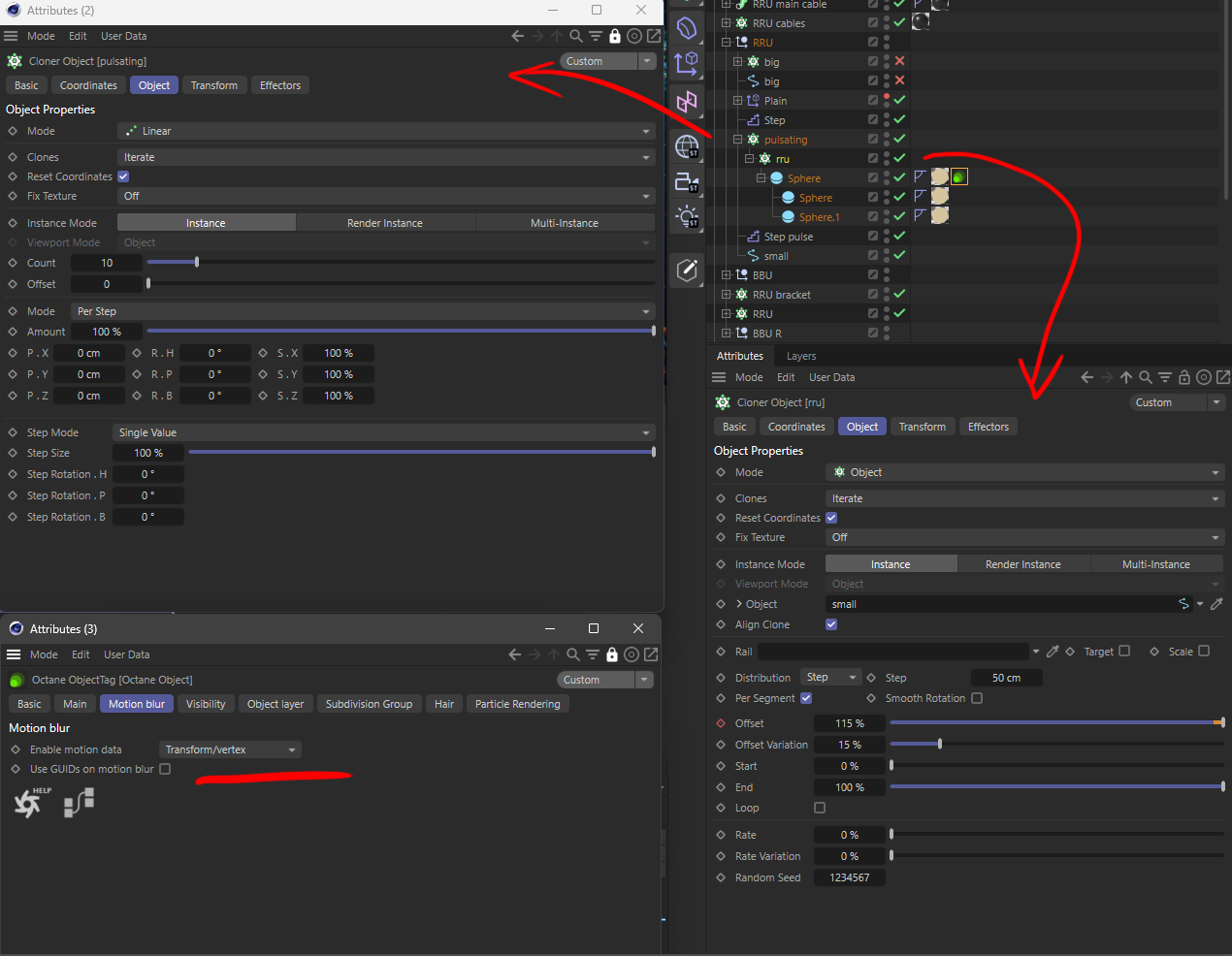Image resolution: width=1232 pixels, height=956 pixels.
Task: Switch to the Layers tab
Action: coord(801,356)
